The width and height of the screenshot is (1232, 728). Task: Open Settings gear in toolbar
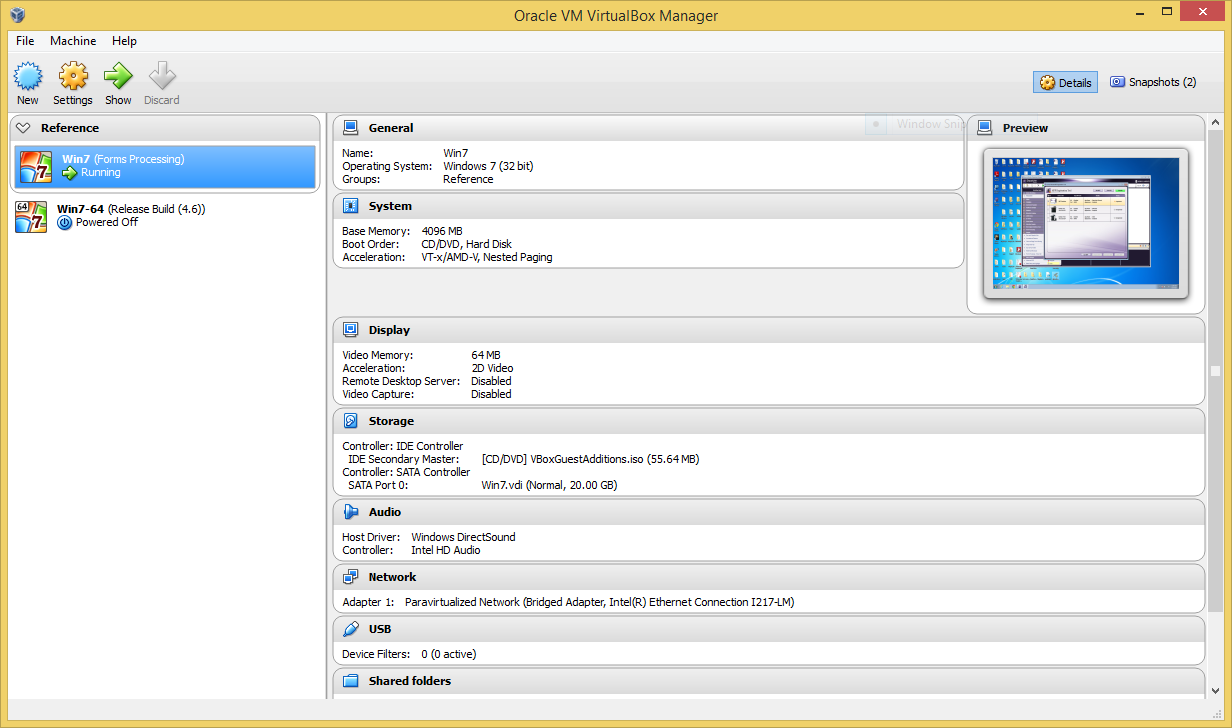pyautogui.click(x=73, y=76)
